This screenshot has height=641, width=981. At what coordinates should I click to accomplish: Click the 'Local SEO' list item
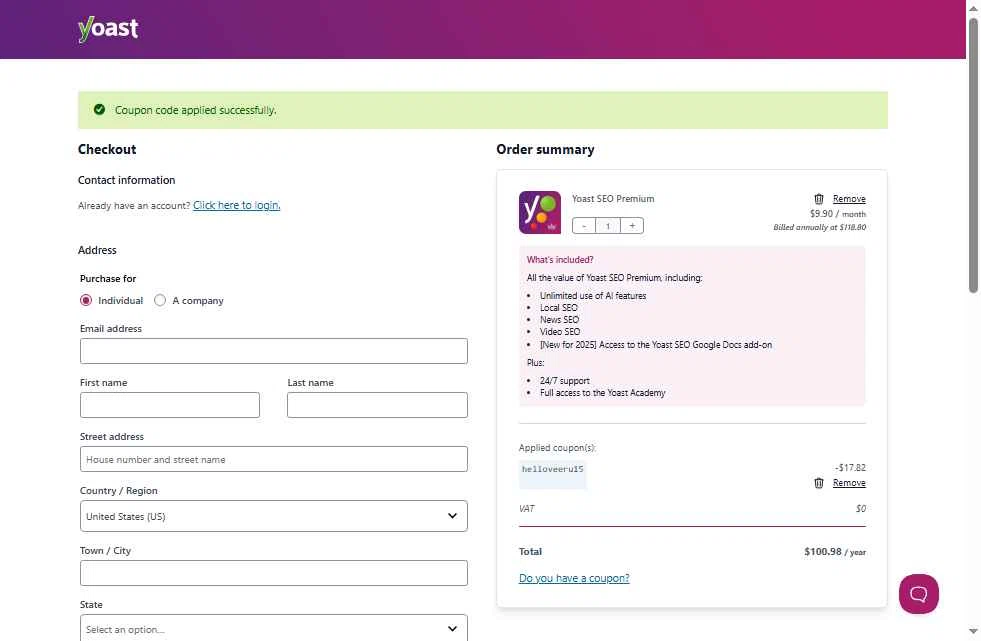tap(559, 308)
